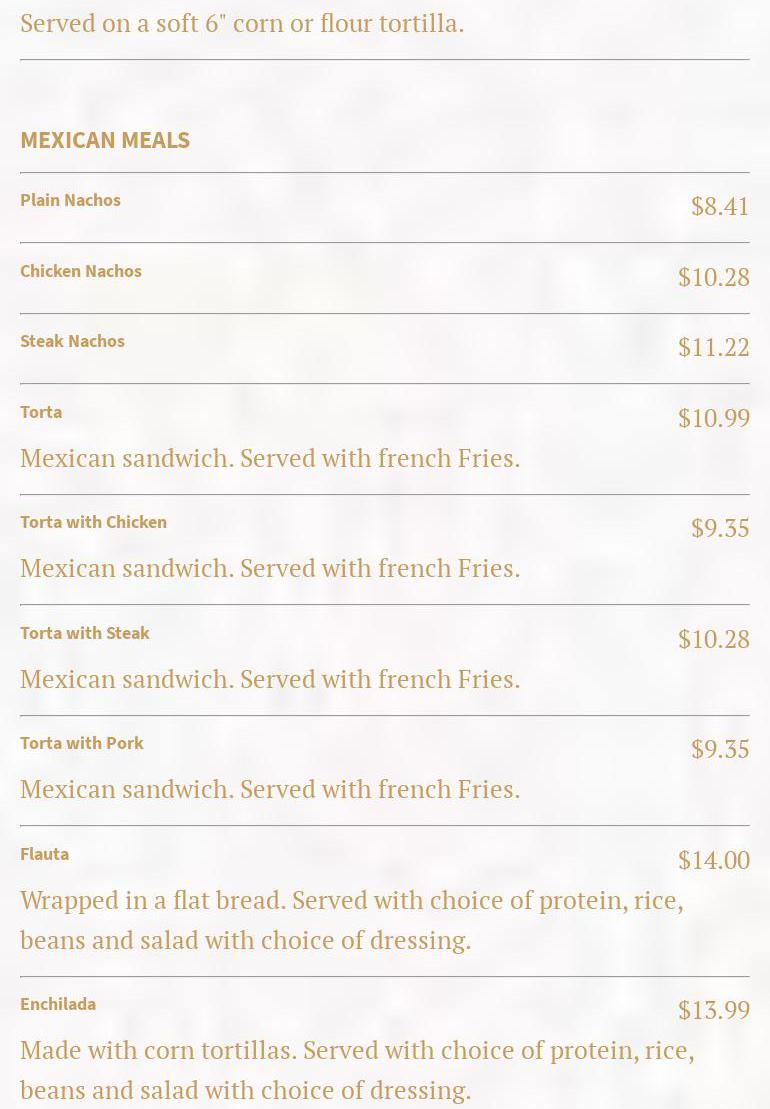
Task: Select the Torta with Steak item
Action: [x=85, y=633]
